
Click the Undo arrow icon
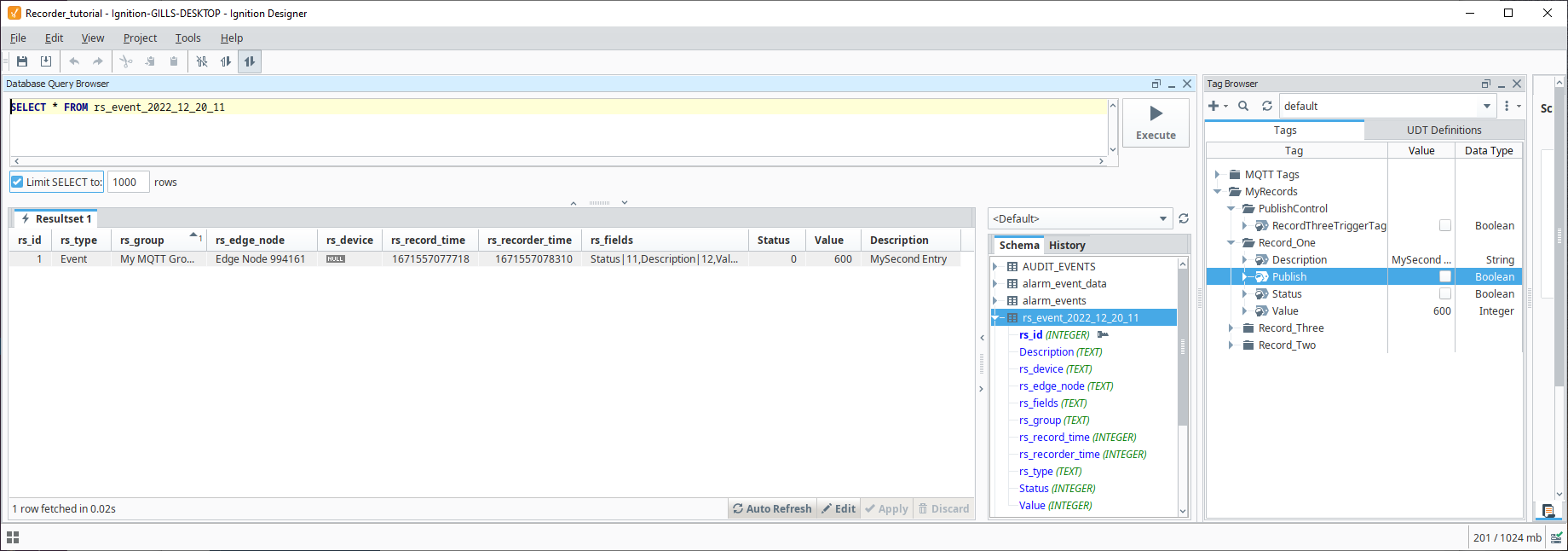tap(74, 61)
